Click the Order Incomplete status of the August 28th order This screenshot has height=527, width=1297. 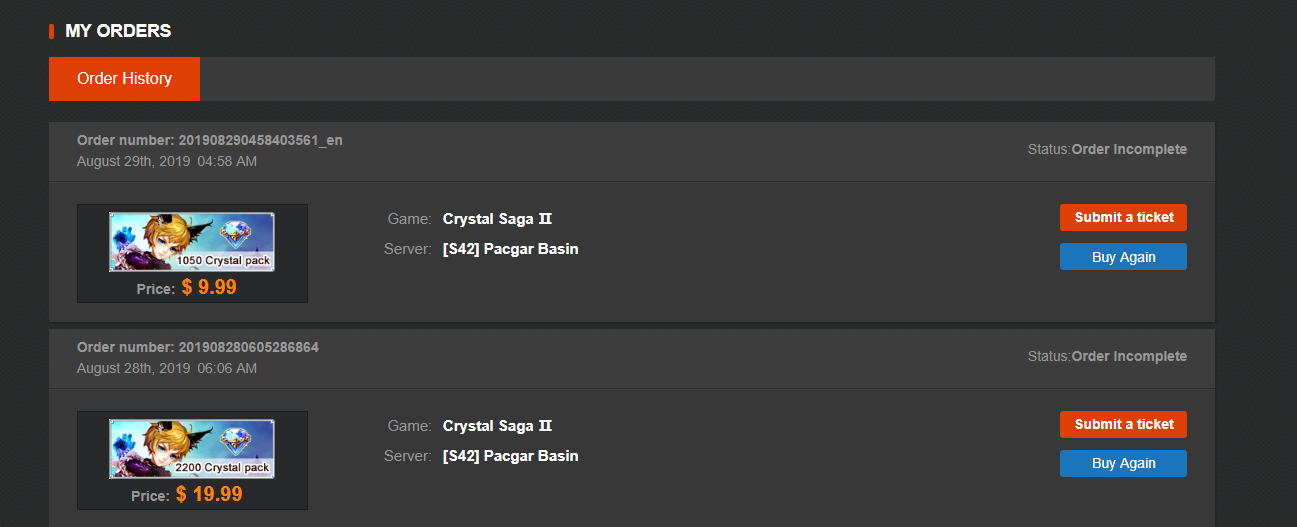click(x=1129, y=357)
